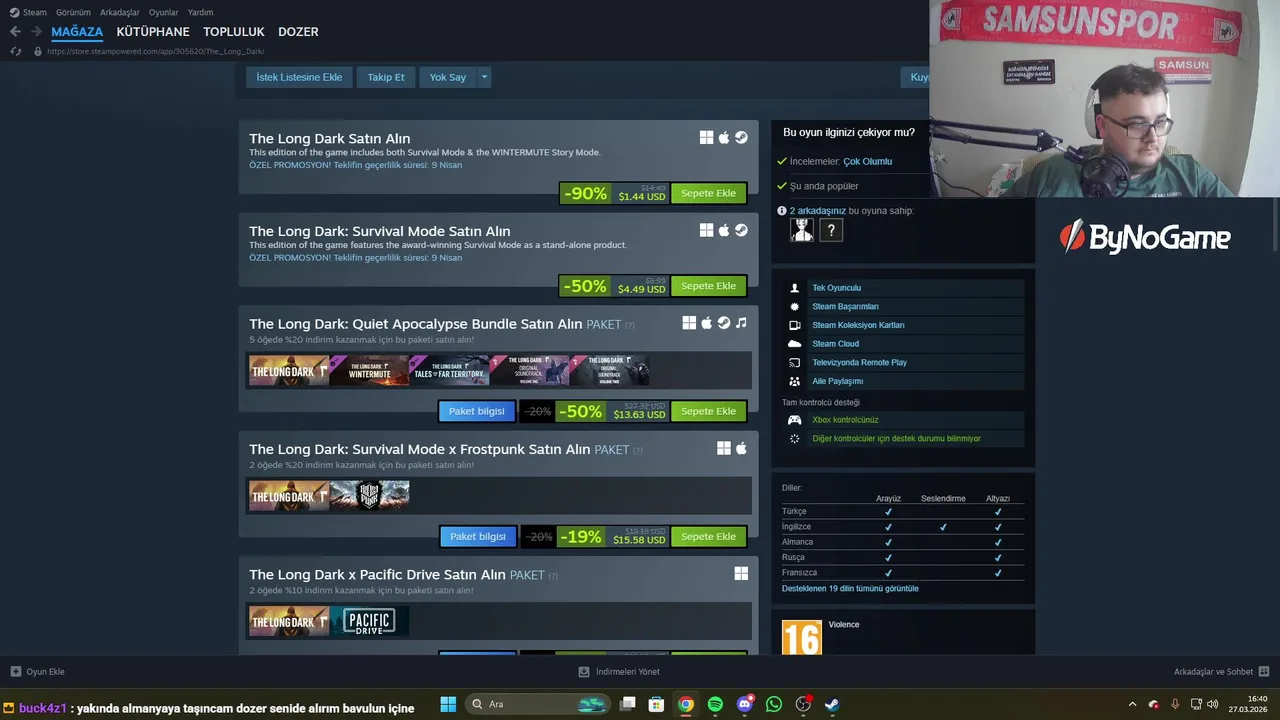Open Diğer kontrolcüler destek durumu link
The height and width of the screenshot is (720, 1280).
pos(896,438)
